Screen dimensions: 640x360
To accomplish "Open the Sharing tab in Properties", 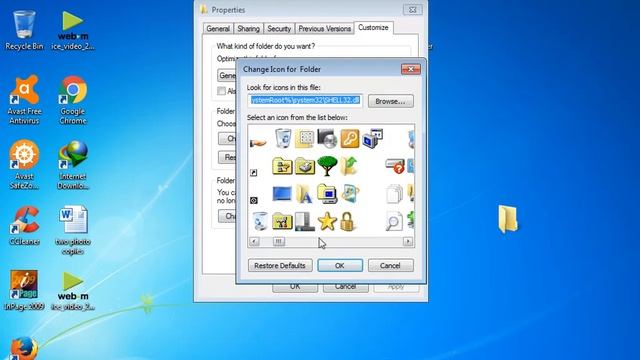I will (248, 29).
